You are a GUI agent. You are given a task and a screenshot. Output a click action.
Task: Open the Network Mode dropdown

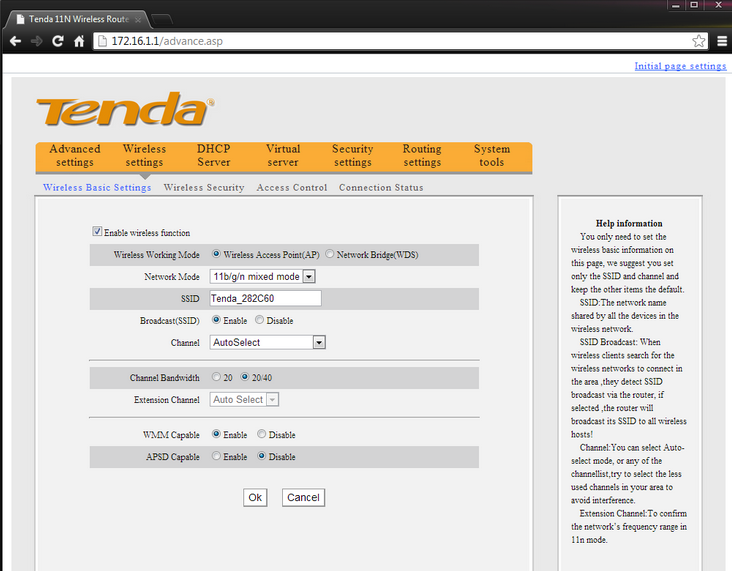click(x=262, y=276)
